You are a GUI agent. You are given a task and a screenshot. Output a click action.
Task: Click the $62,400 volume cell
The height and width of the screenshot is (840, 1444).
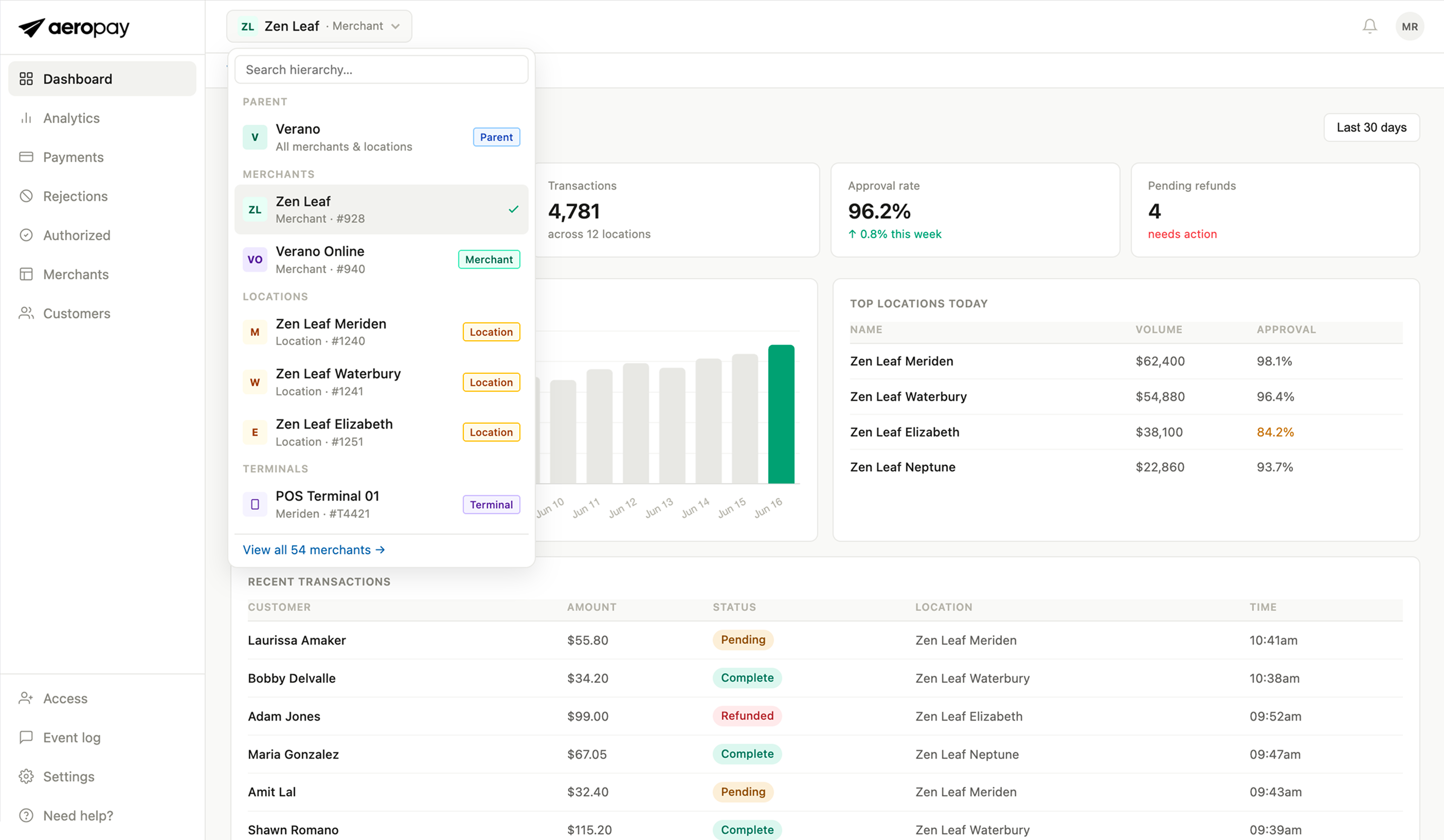(1160, 361)
